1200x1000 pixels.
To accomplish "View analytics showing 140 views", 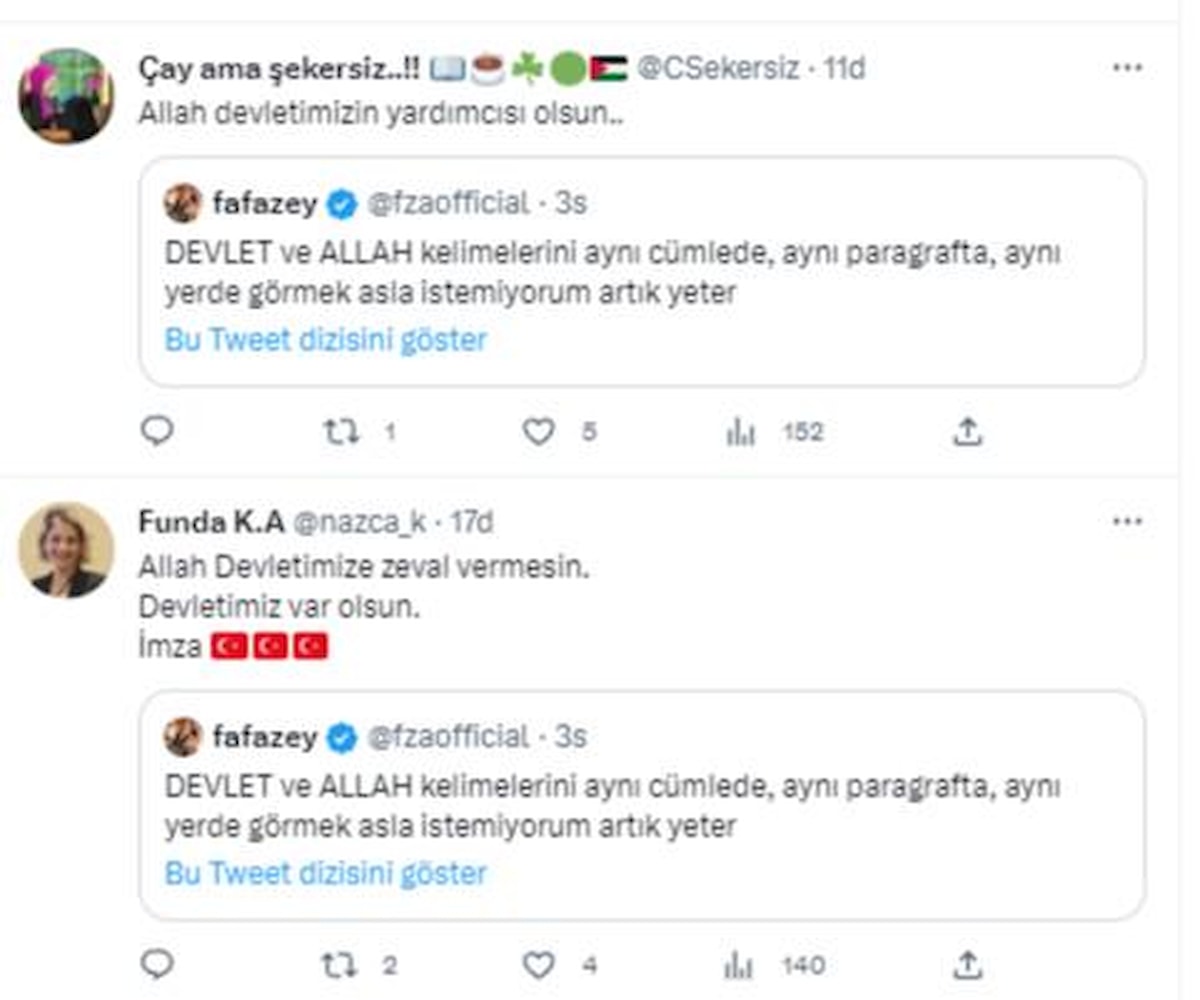I will coord(740,964).
